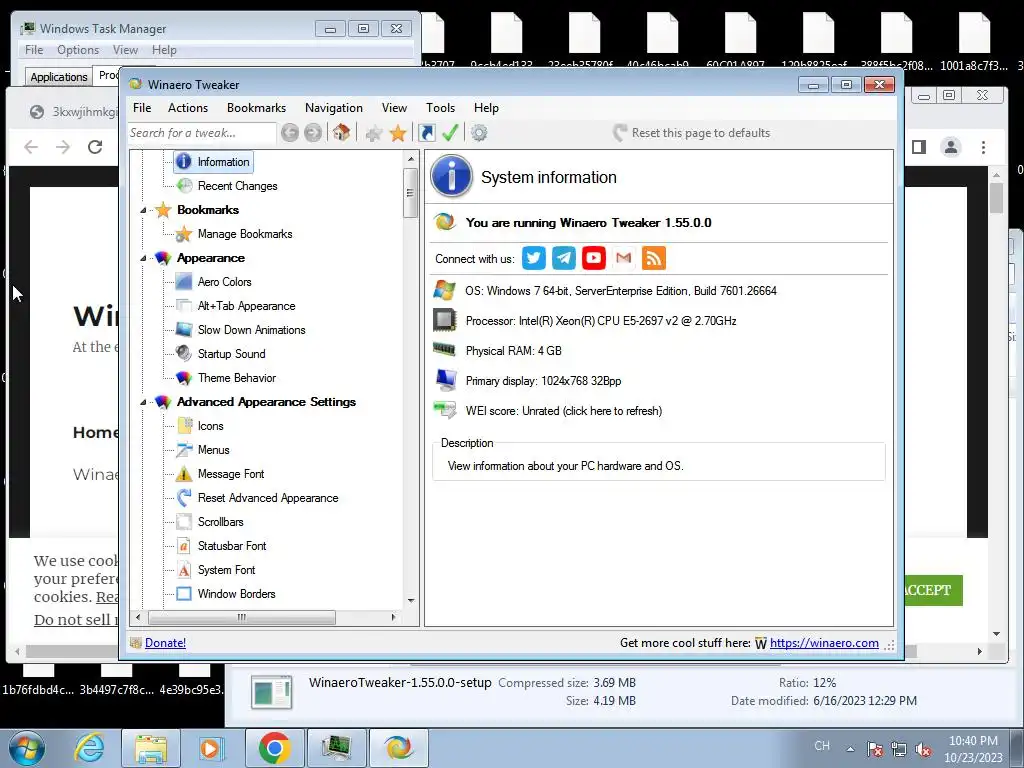Click the Search for a tweak field
Image resolution: width=1024 pixels, height=768 pixels.
202,133
